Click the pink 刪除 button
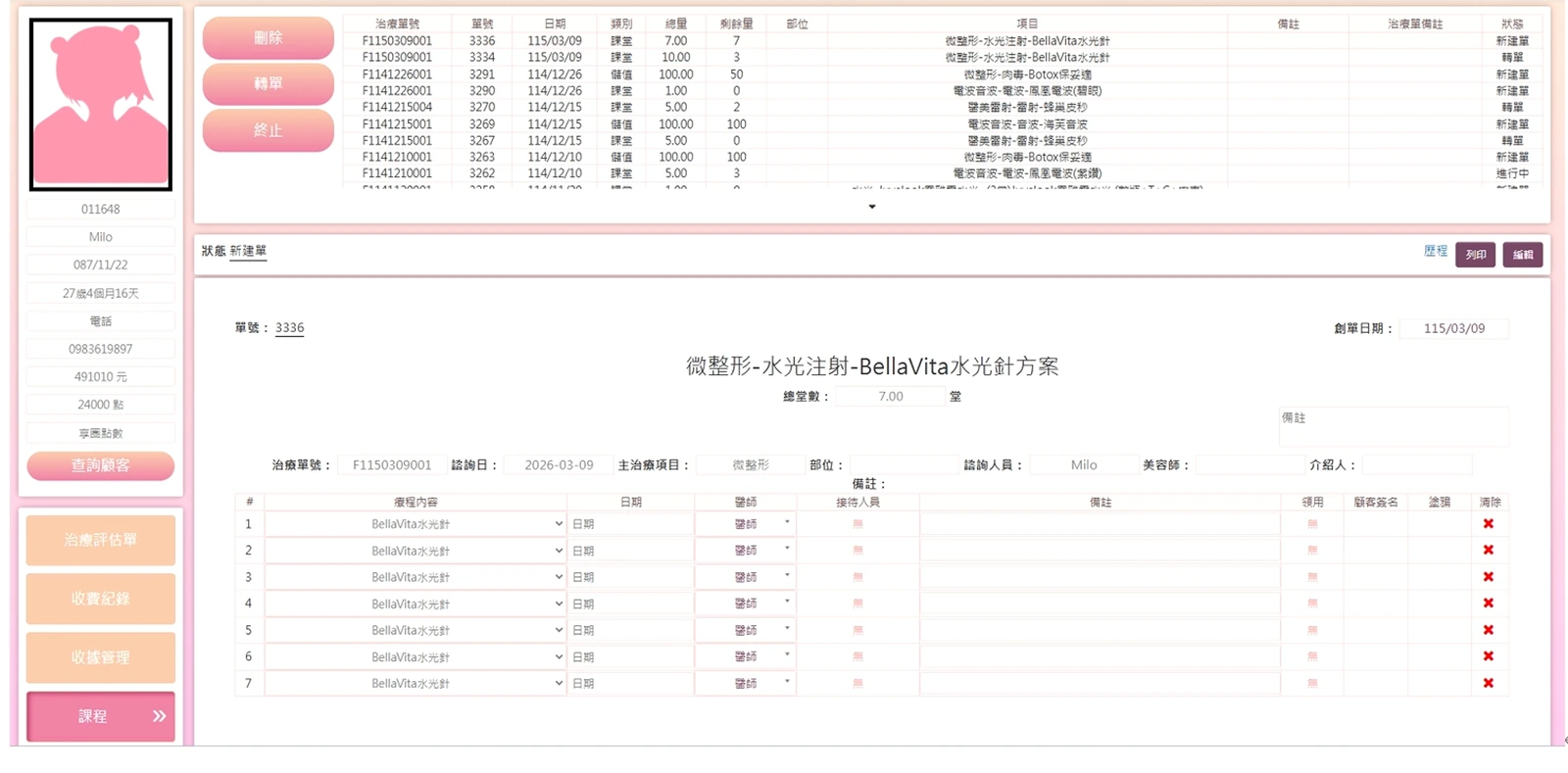This screenshot has width=1568, height=773. (269, 37)
